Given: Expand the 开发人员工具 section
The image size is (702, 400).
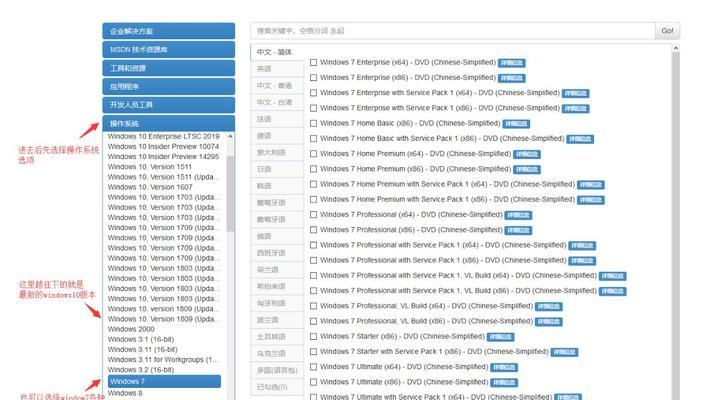Looking at the screenshot, I should point(168,105).
